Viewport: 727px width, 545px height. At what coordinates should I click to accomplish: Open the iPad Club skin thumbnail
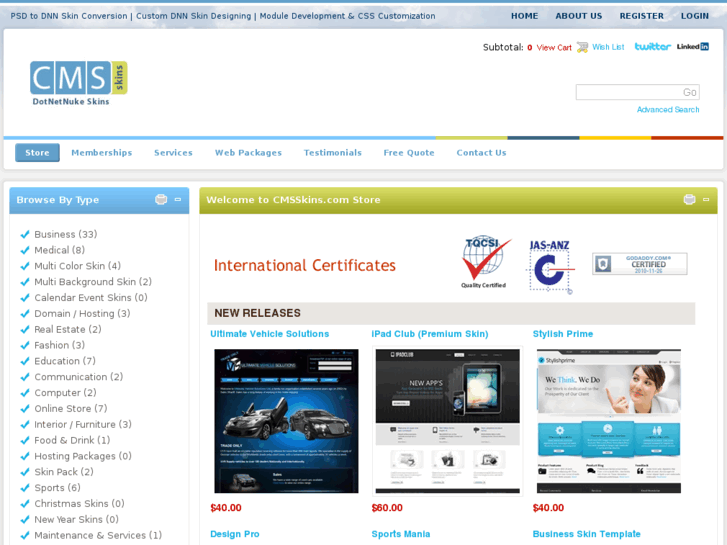click(x=447, y=420)
